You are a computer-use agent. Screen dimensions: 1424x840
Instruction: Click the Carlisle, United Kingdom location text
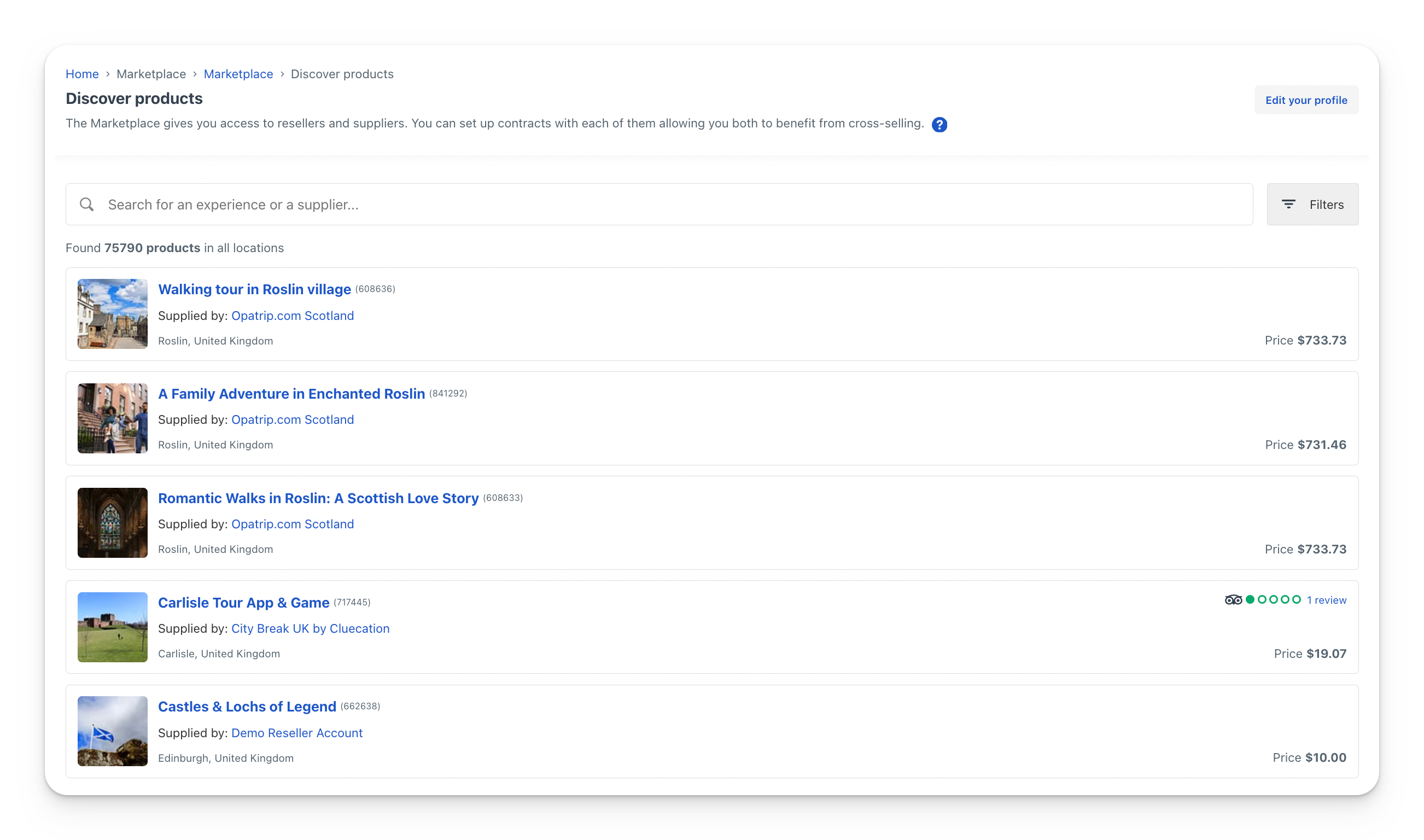[219, 654]
